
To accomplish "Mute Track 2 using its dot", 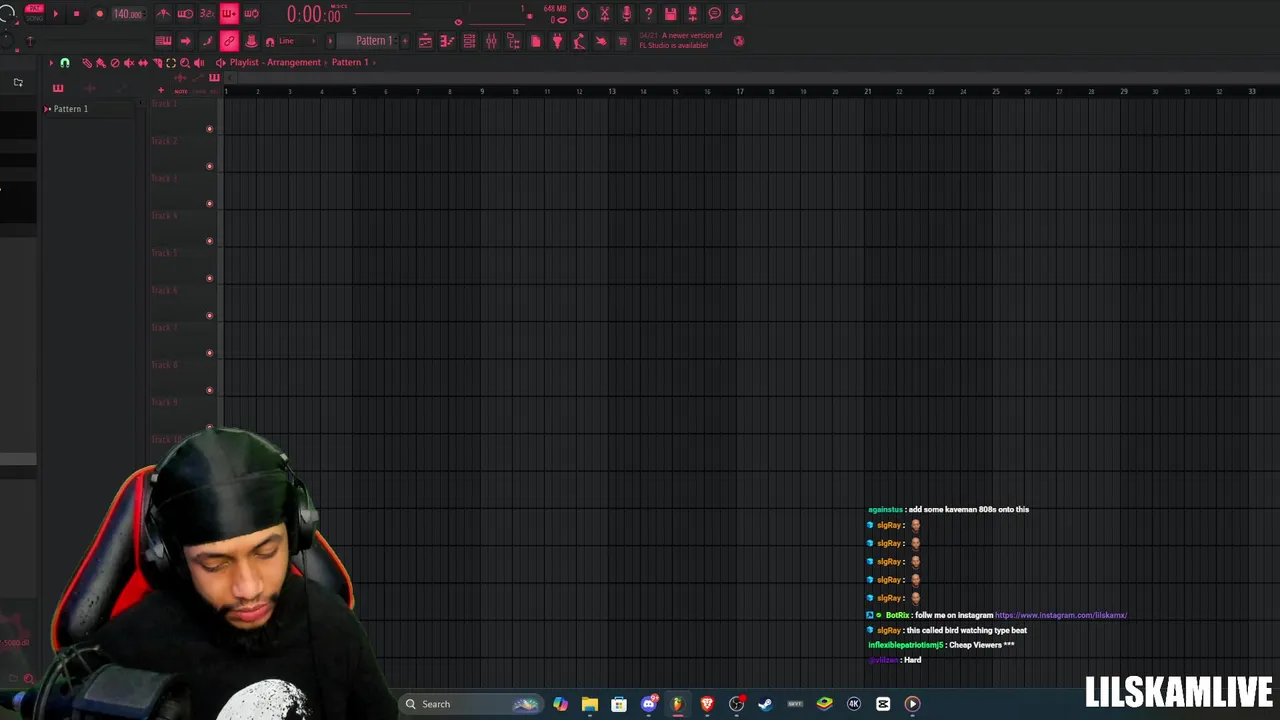I will 209,166.
